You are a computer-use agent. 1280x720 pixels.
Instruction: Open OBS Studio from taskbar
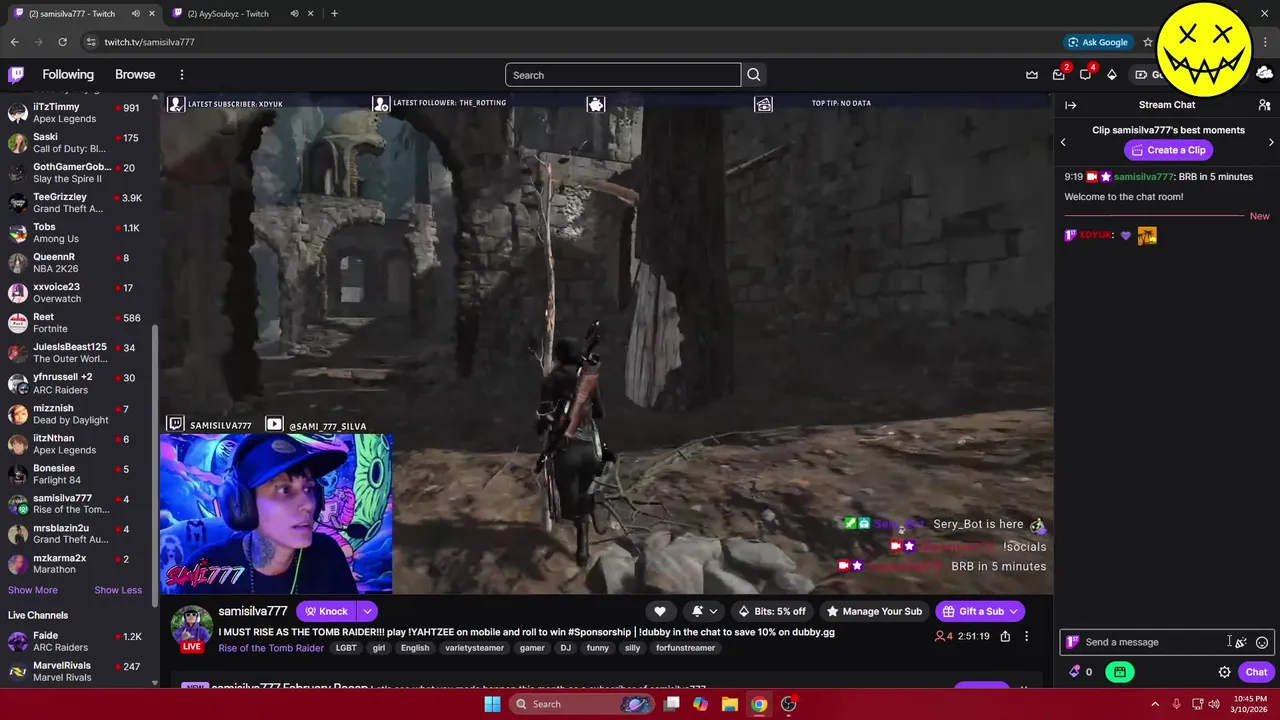(788, 704)
